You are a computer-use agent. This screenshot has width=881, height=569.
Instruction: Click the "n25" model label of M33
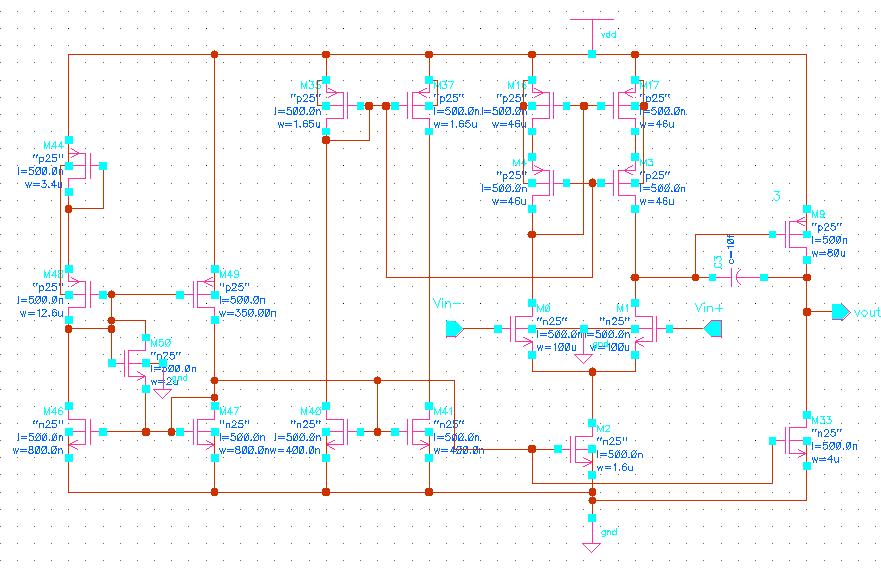point(827,433)
